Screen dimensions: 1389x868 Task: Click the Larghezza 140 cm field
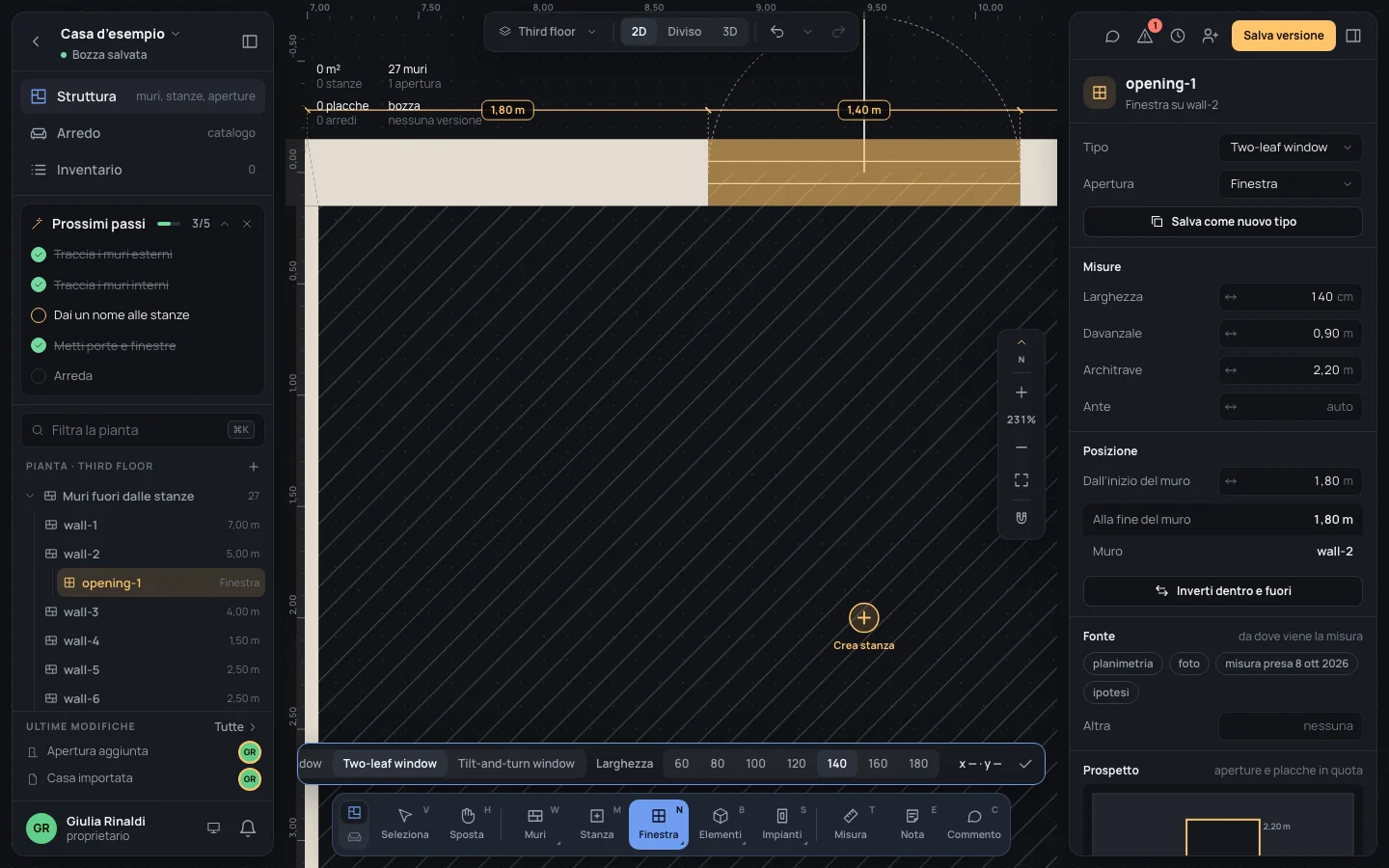pyautogui.click(x=1291, y=297)
